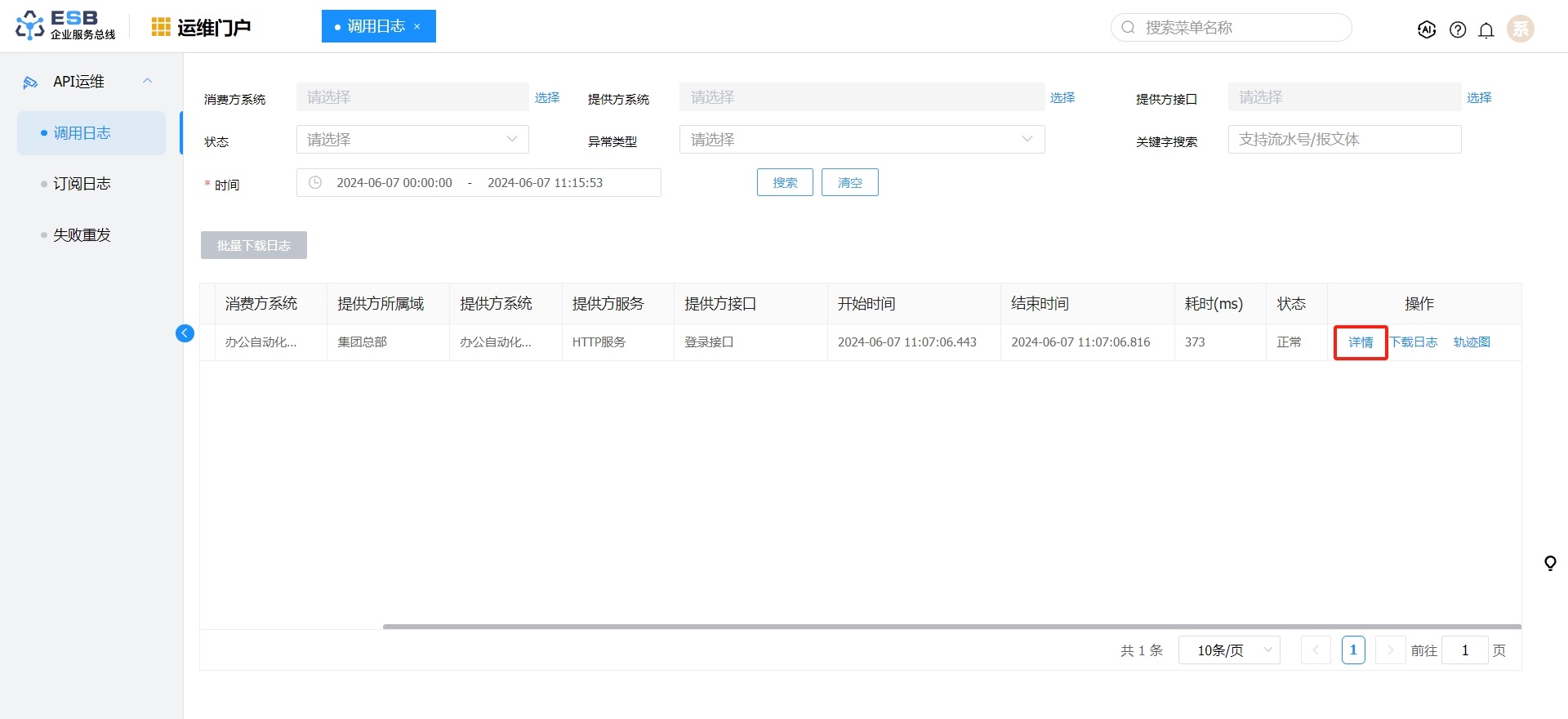Expand the 异常类型 dropdown
The height and width of the screenshot is (719, 1568).
click(x=862, y=140)
